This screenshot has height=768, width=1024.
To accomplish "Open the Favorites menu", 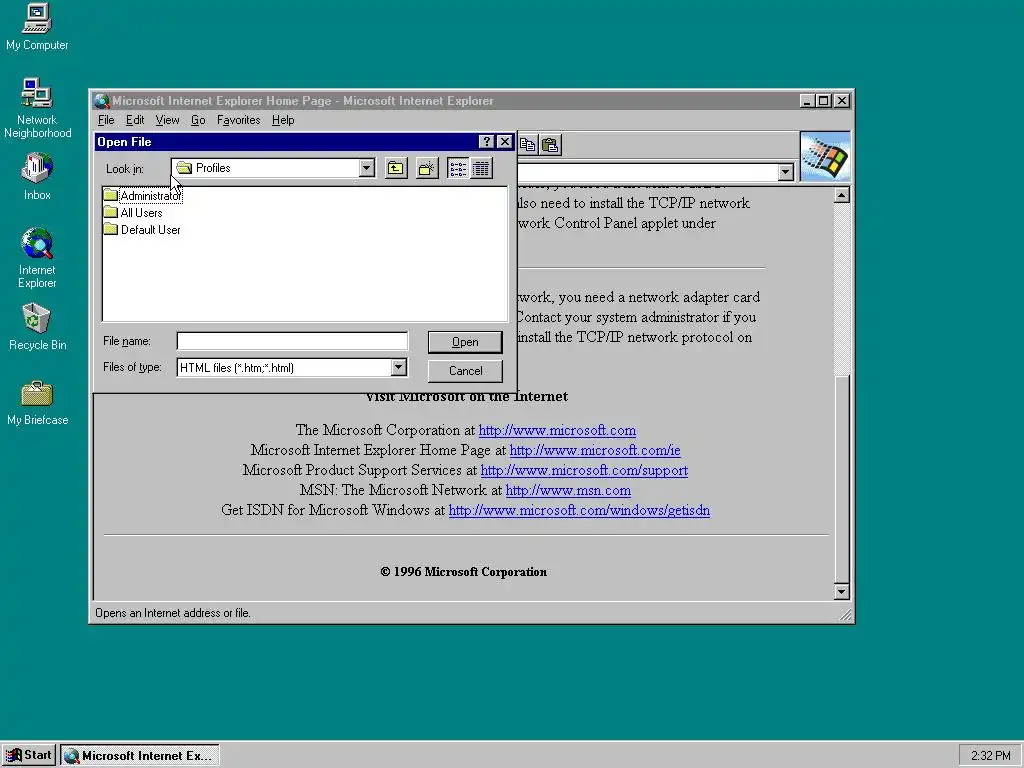I will pos(238,120).
